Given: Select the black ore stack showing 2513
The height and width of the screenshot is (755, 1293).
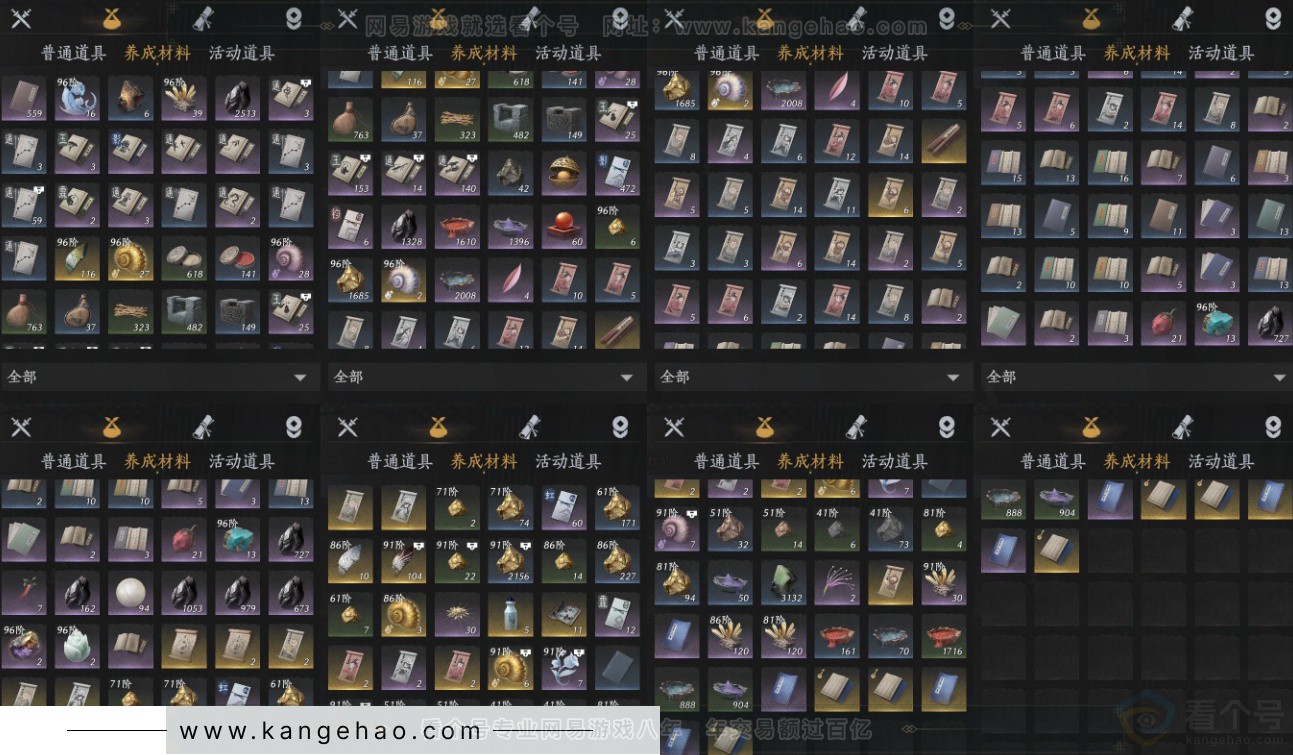Looking at the screenshot, I should pyautogui.click(x=238, y=98).
